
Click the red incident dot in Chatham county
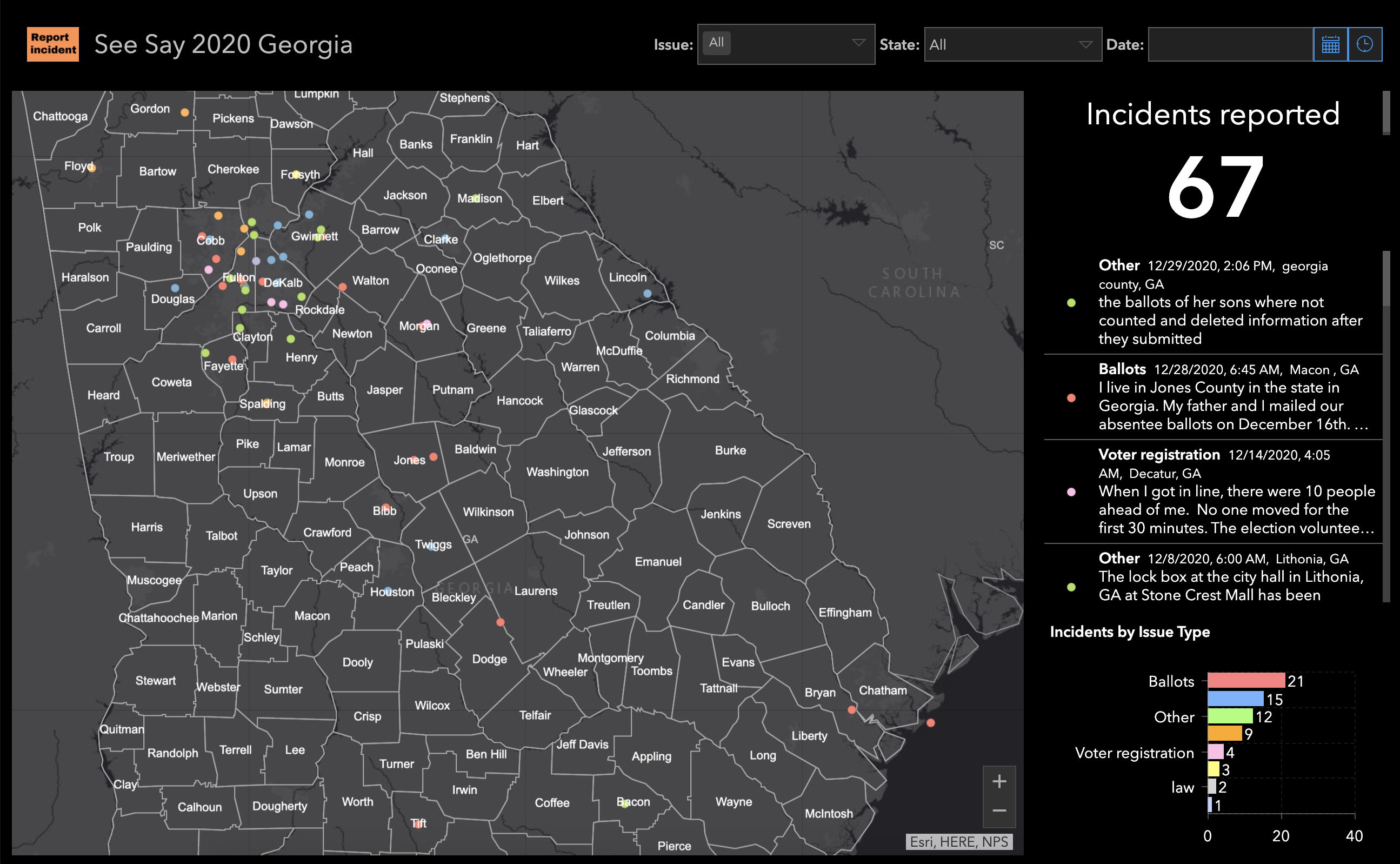coord(852,710)
